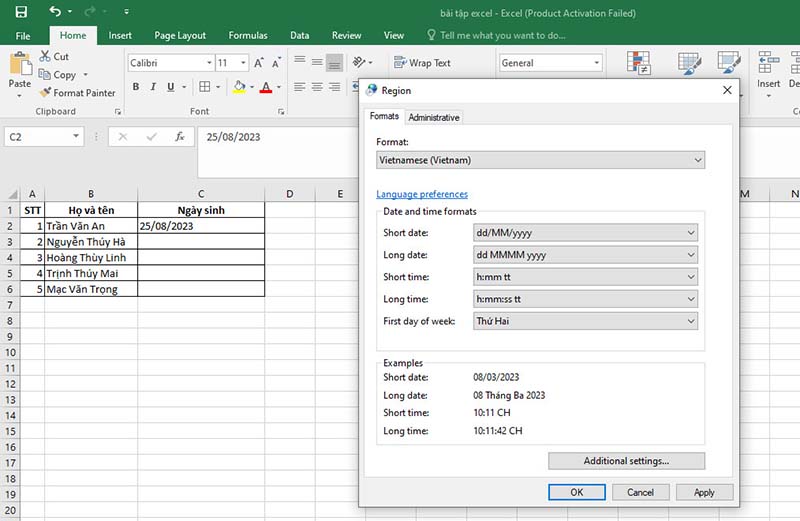
Task: Switch to the Review tab
Action: (346, 35)
